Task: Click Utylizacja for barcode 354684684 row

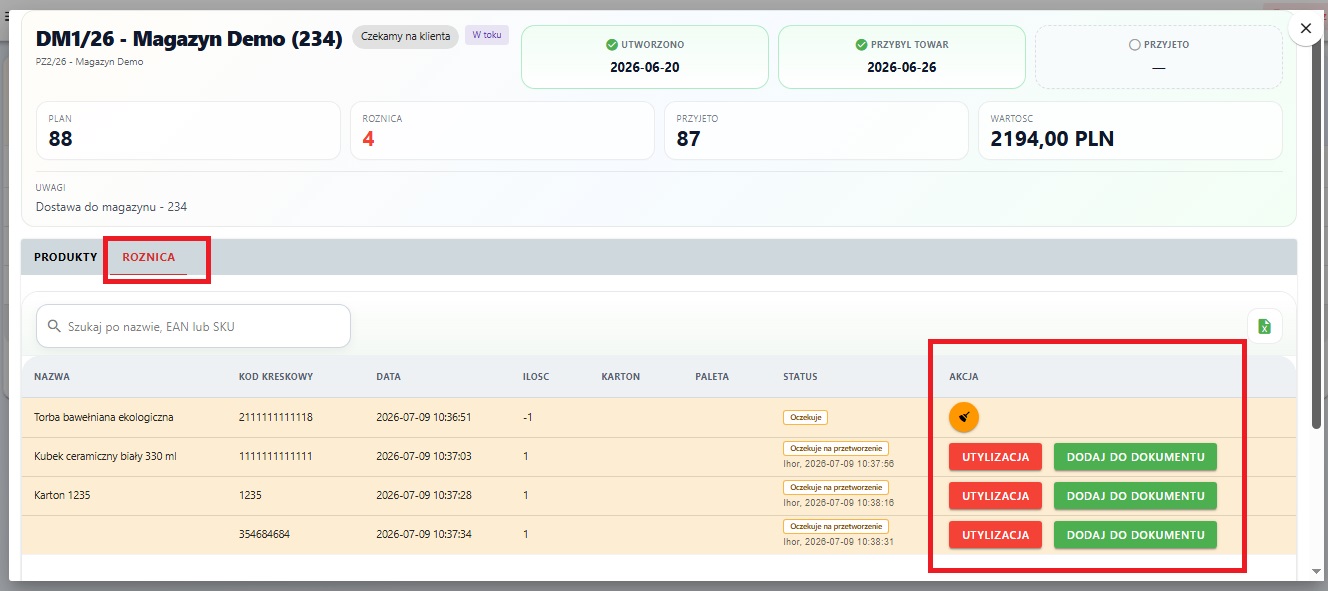Action: [995, 535]
